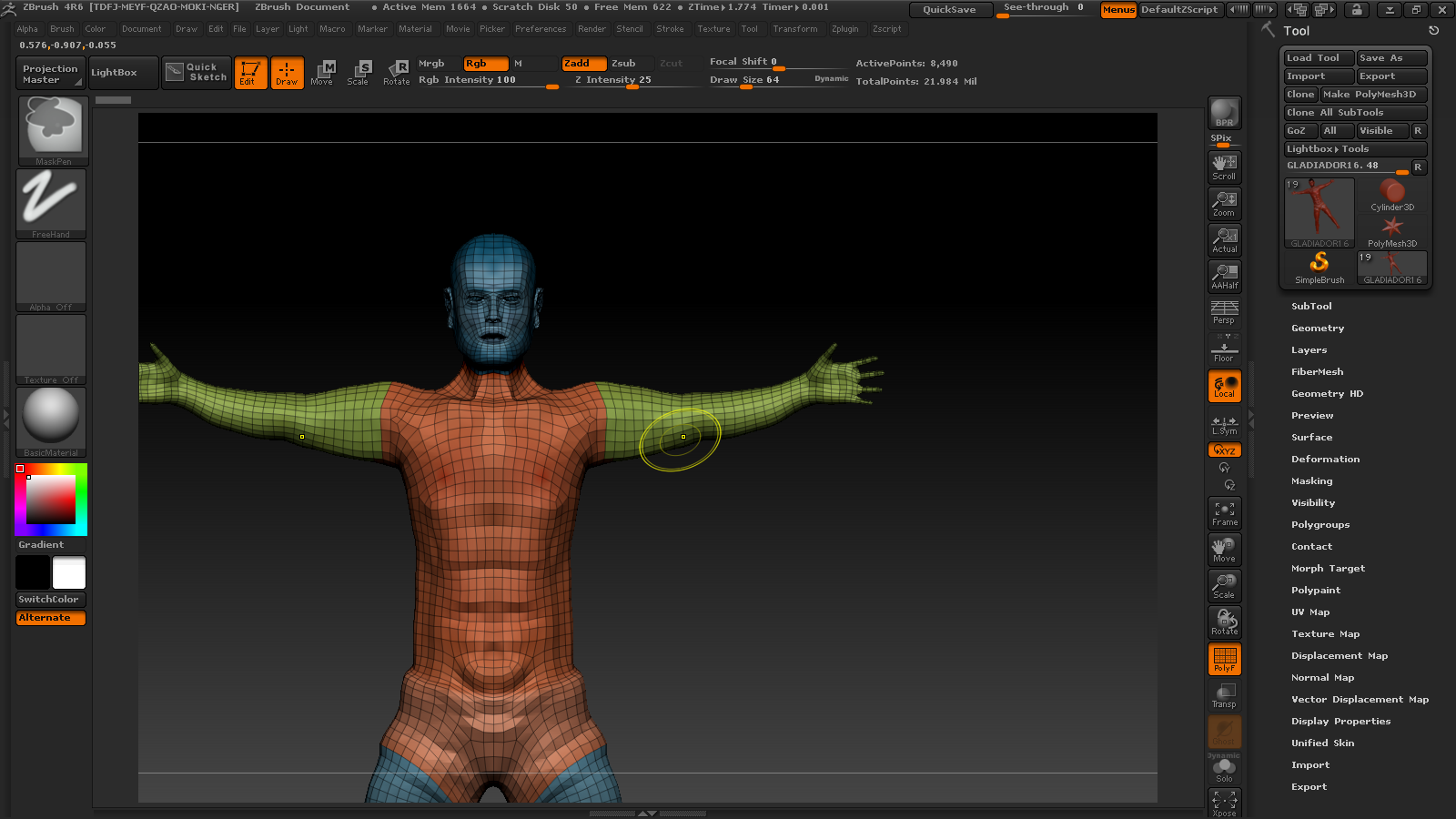Image resolution: width=1456 pixels, height=819 pixels.
Task: Click the Zoom canvas icon
Action: coord(1224,203)
